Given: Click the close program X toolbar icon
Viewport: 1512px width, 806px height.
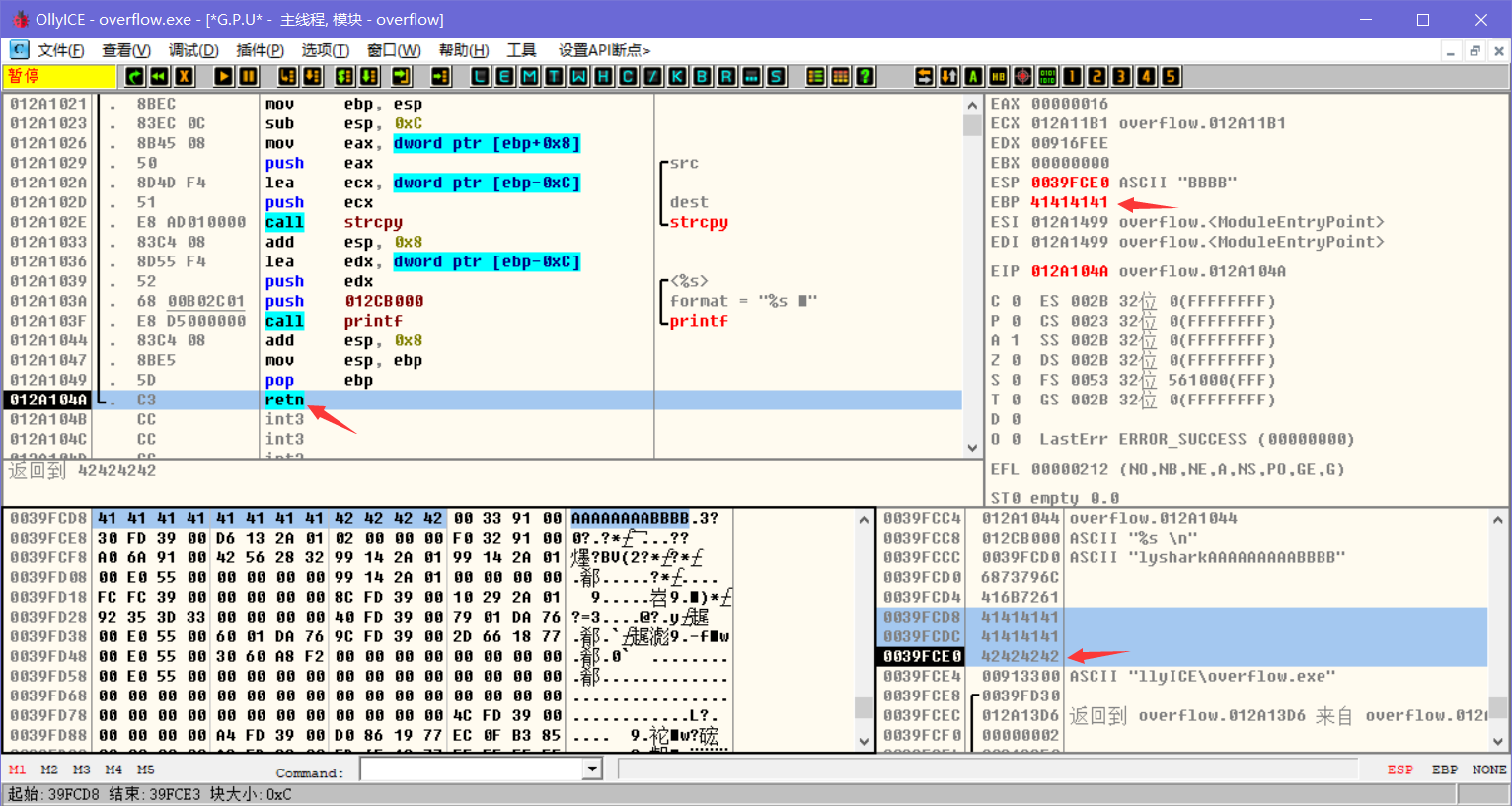Looking at the screenshot, I should click(184, 76).
